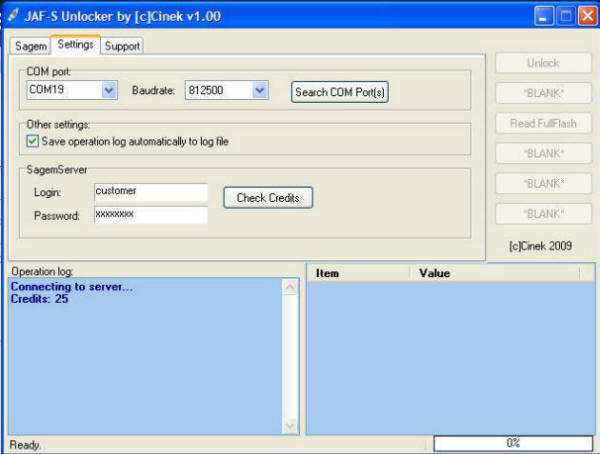This screenshot has height=454, width=600.
Task: Click the 'Ready.' status bar text
Action: [x=25, y=445]
